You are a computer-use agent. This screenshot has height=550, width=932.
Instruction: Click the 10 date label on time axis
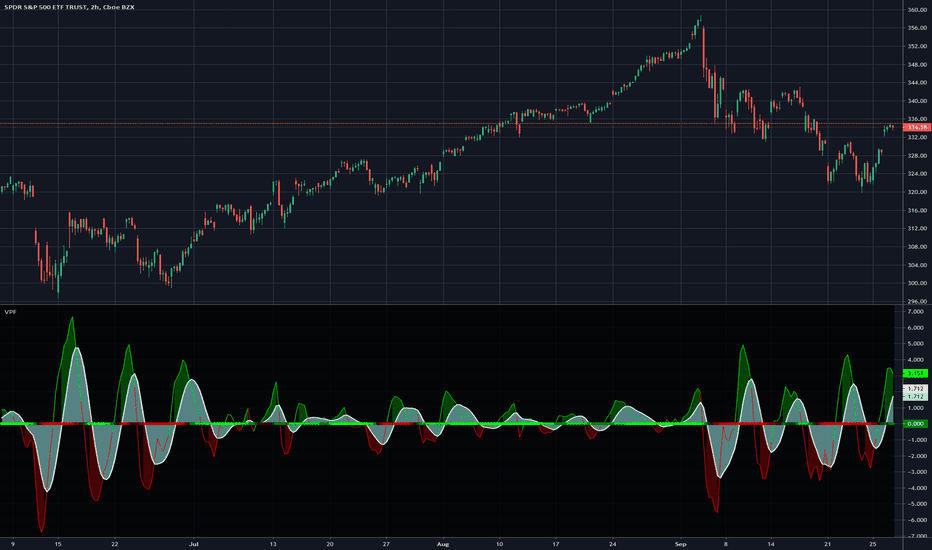(x=499, y=544)
